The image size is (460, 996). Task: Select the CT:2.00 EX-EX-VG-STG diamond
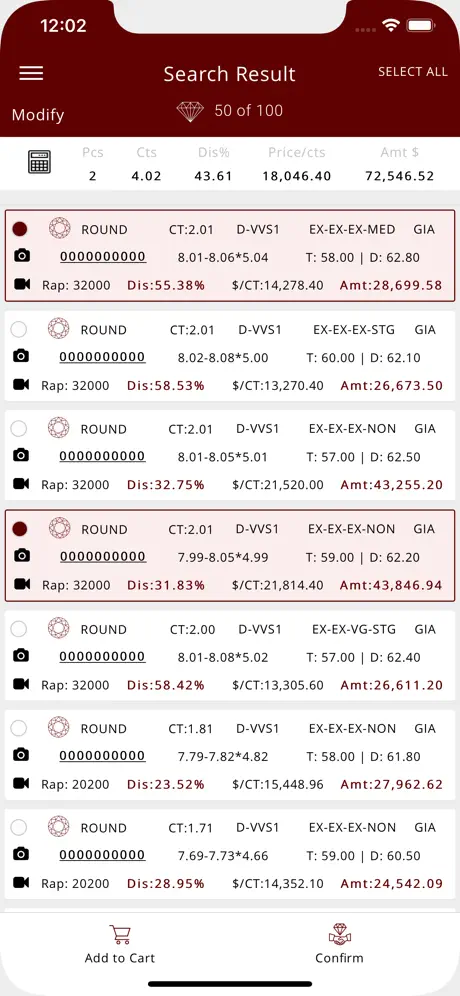click(x=19, y=629)
